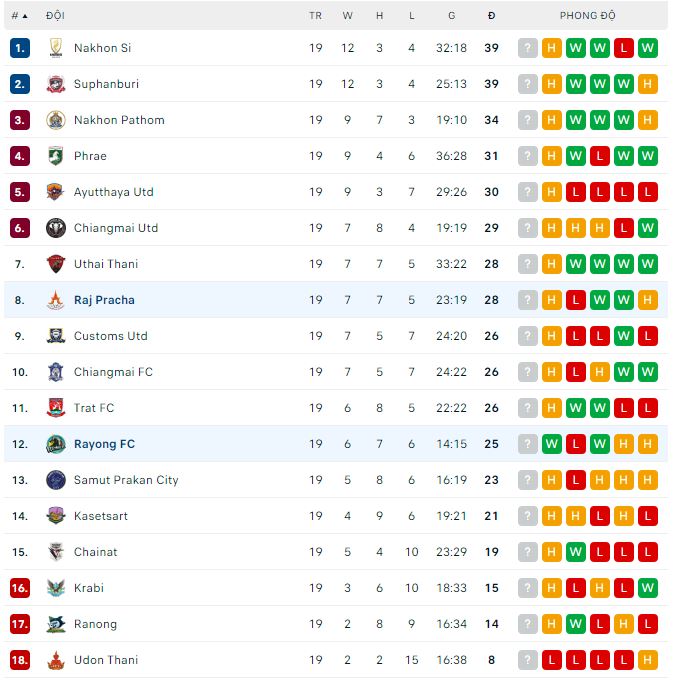Viewport: 676px width, 681px height.
Task: Select the Rayong FC club logo
Action: pyautogui.click(x=56, y=444)
